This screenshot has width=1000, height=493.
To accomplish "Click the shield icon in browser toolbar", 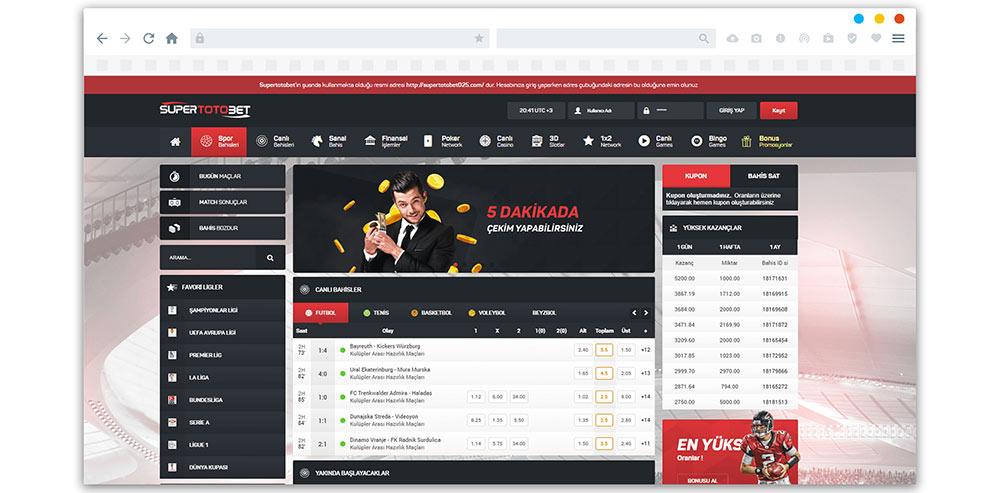I will (x=852, y=38).
